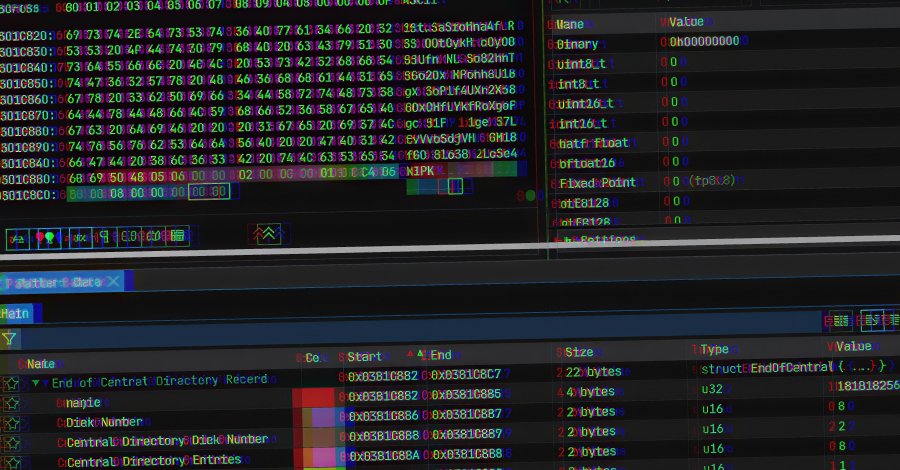Collapse the End of Central Directory Record tree
The image size is (900, 470).
(37, 382)
